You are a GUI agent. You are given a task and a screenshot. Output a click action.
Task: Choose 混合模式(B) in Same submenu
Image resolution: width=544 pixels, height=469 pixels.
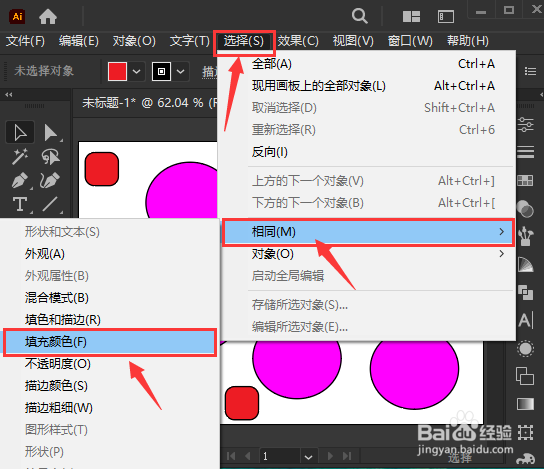[110, 298]
